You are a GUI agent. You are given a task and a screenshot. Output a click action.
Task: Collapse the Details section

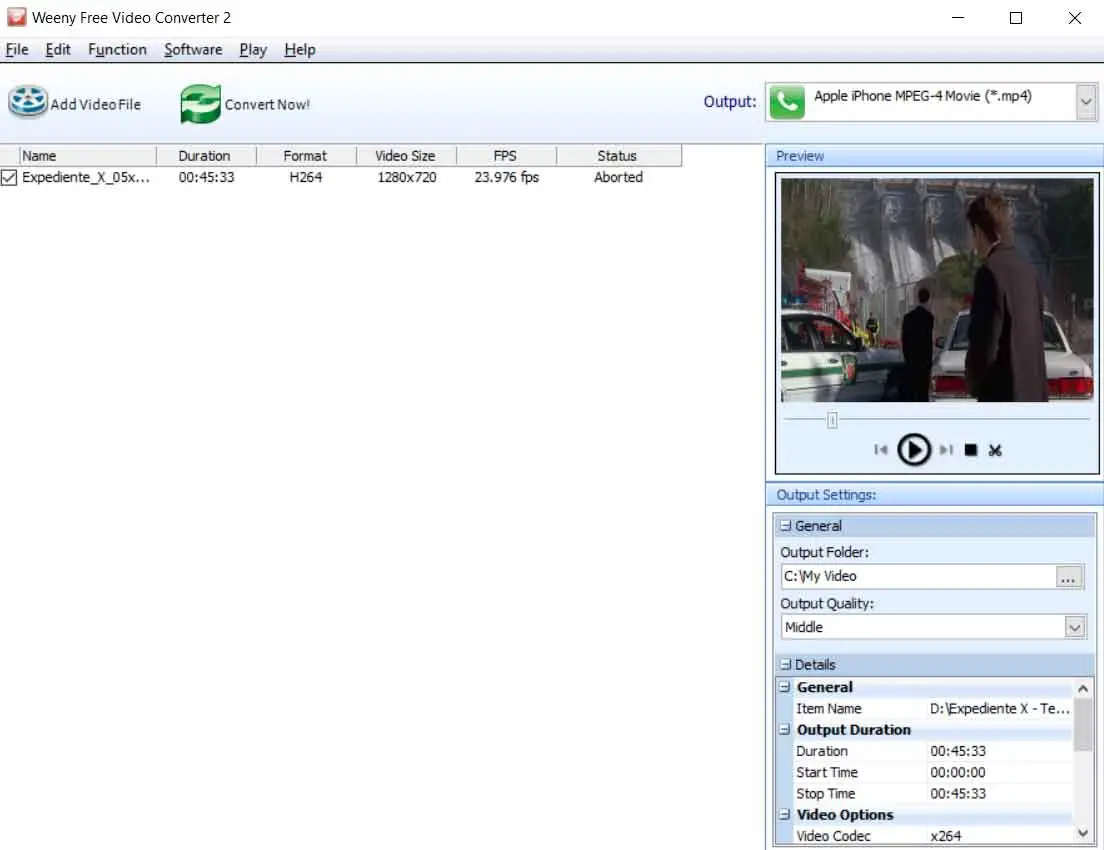pos(786,665)
